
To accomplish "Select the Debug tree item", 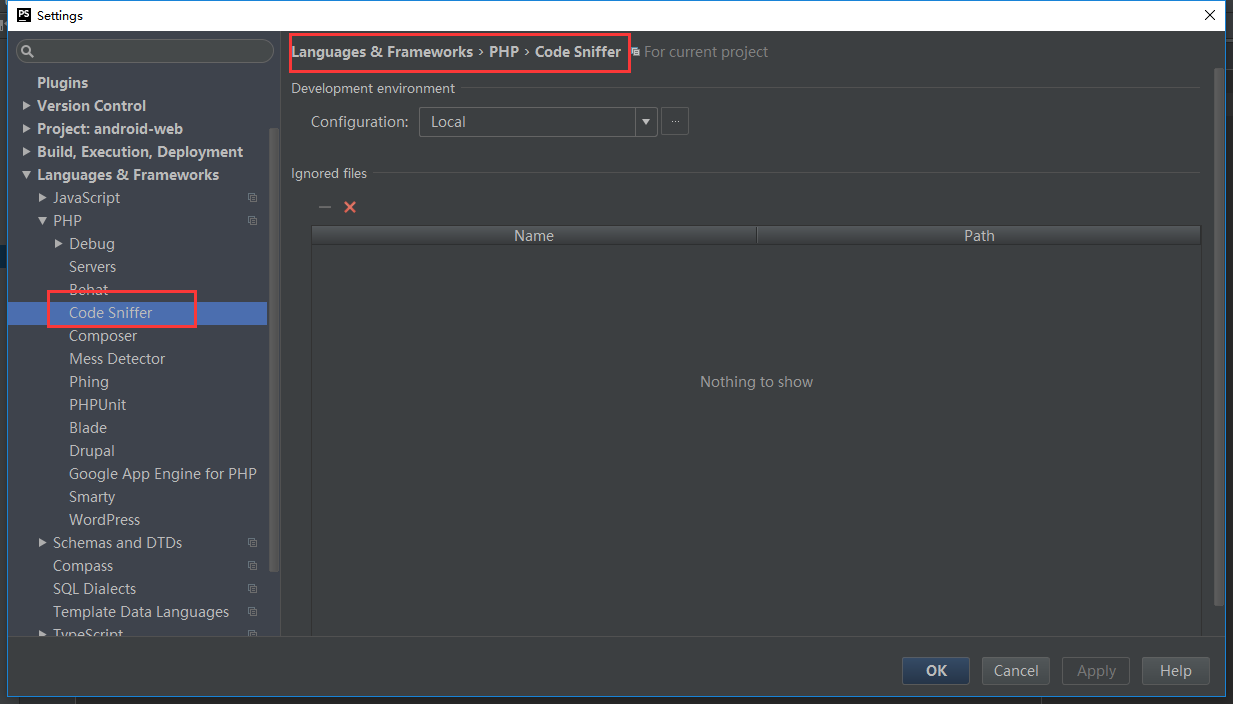I will pyautogui.click(x=92, y=244).
